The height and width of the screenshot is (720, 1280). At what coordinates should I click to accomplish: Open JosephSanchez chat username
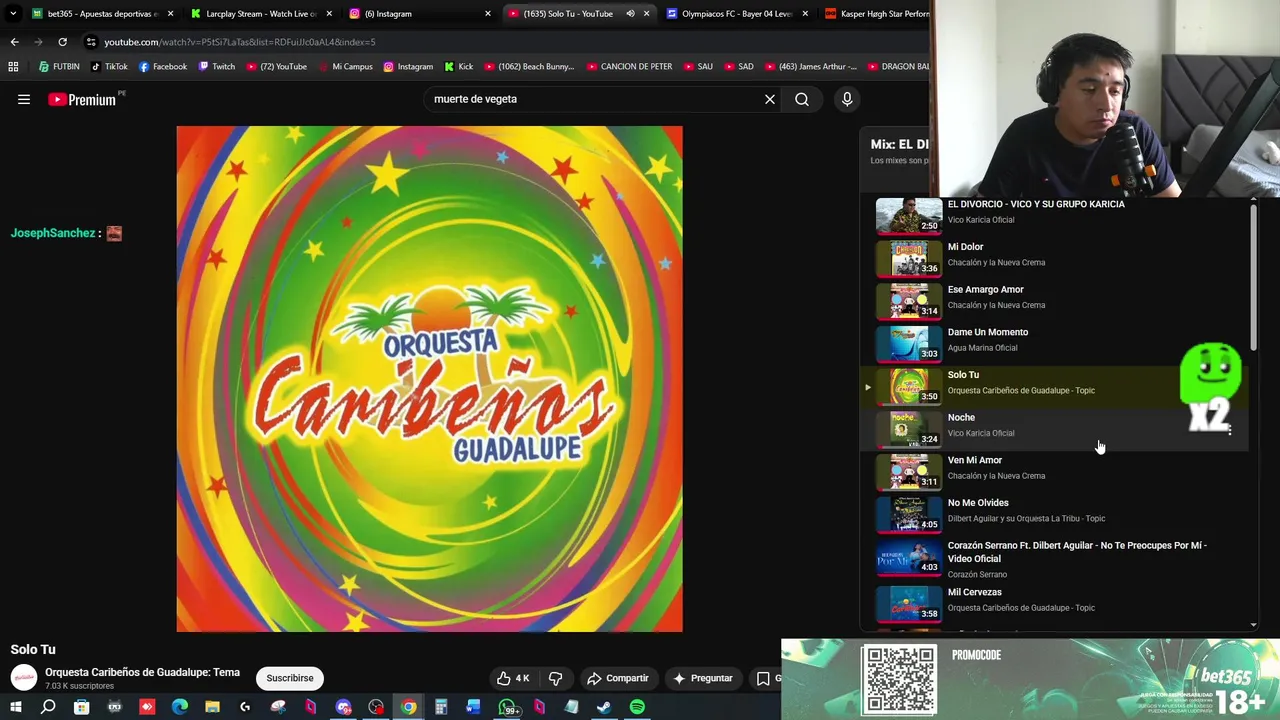pyautogui.click(x=53, y=233)
